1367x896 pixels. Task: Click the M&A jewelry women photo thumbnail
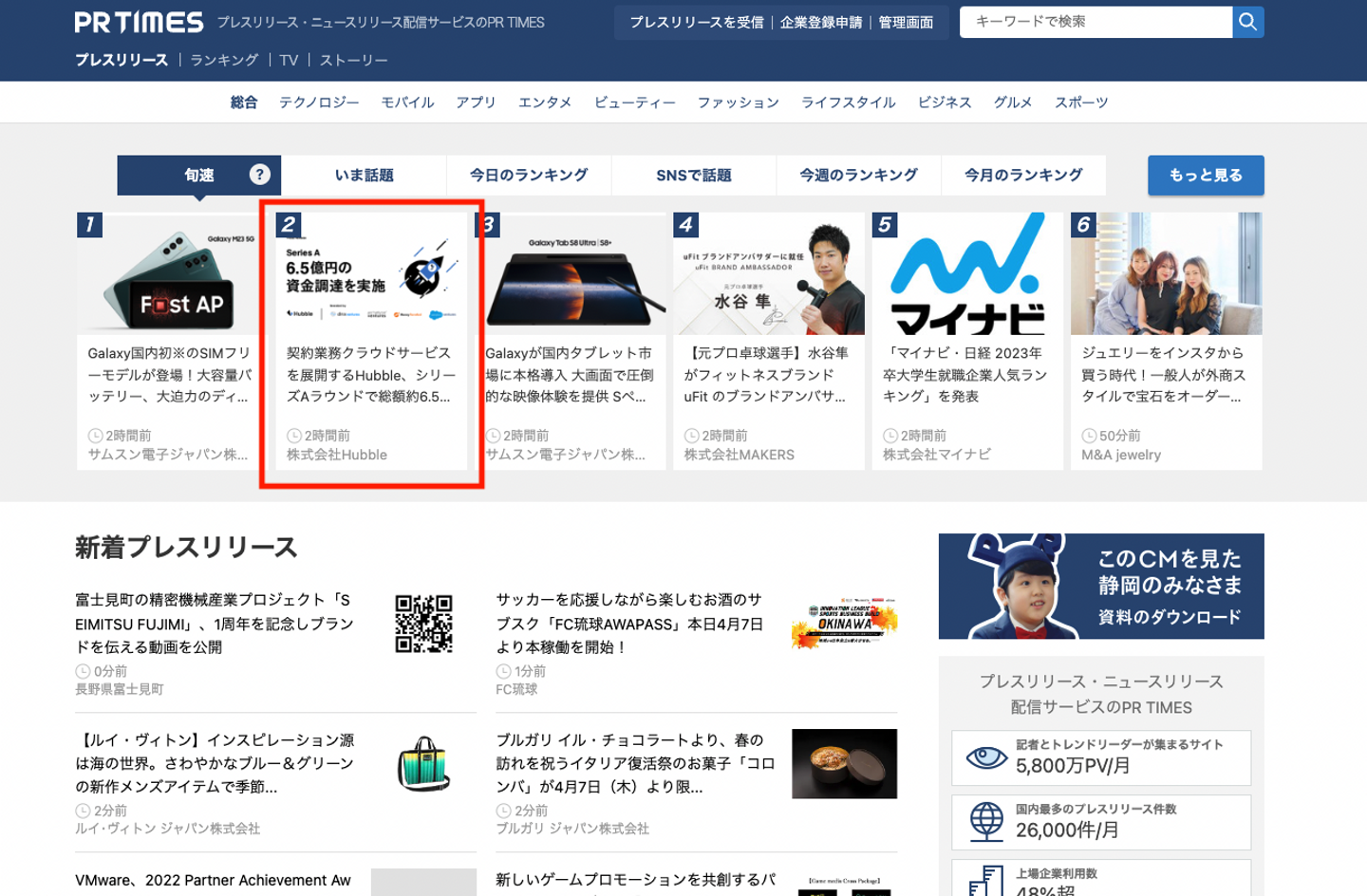pyautogui.click(x=1167, y=273)
